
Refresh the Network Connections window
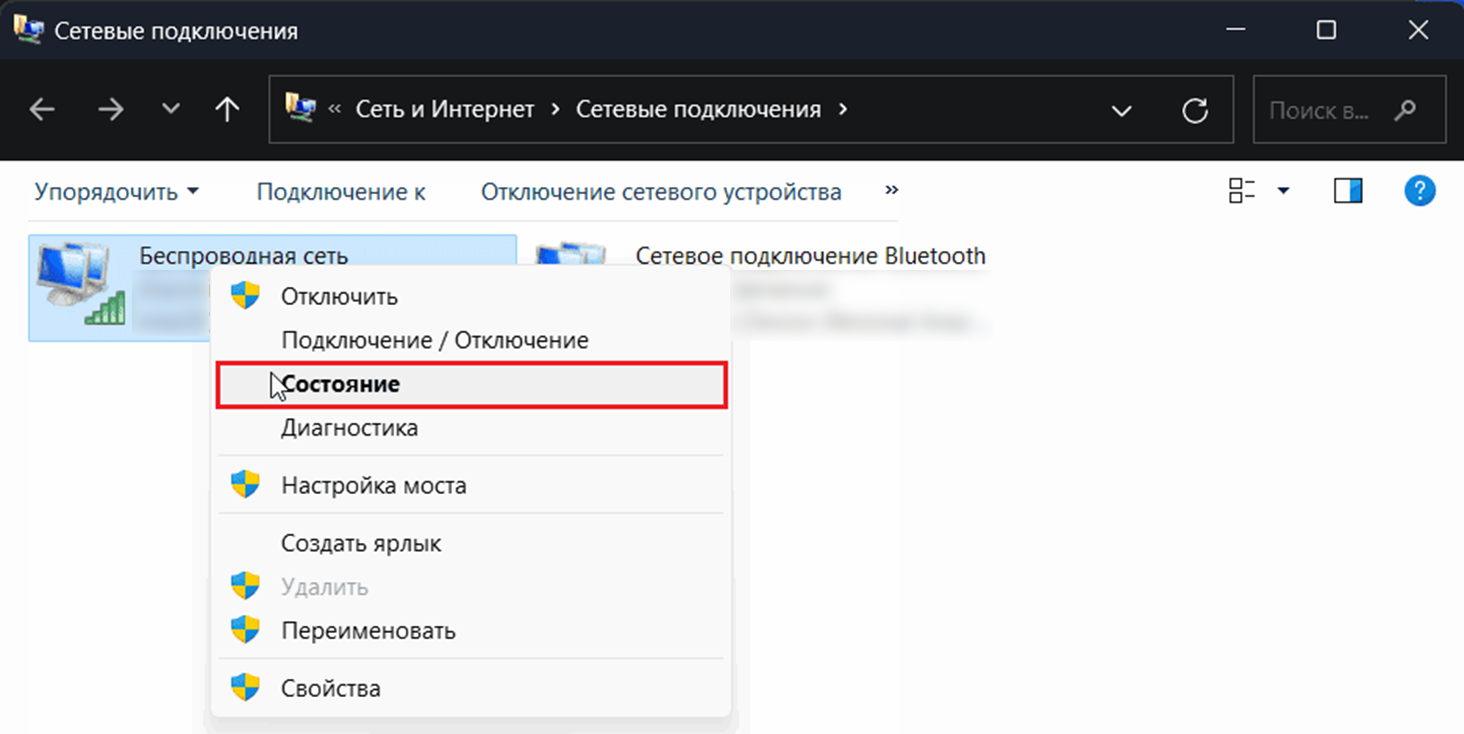(1195, 110)
